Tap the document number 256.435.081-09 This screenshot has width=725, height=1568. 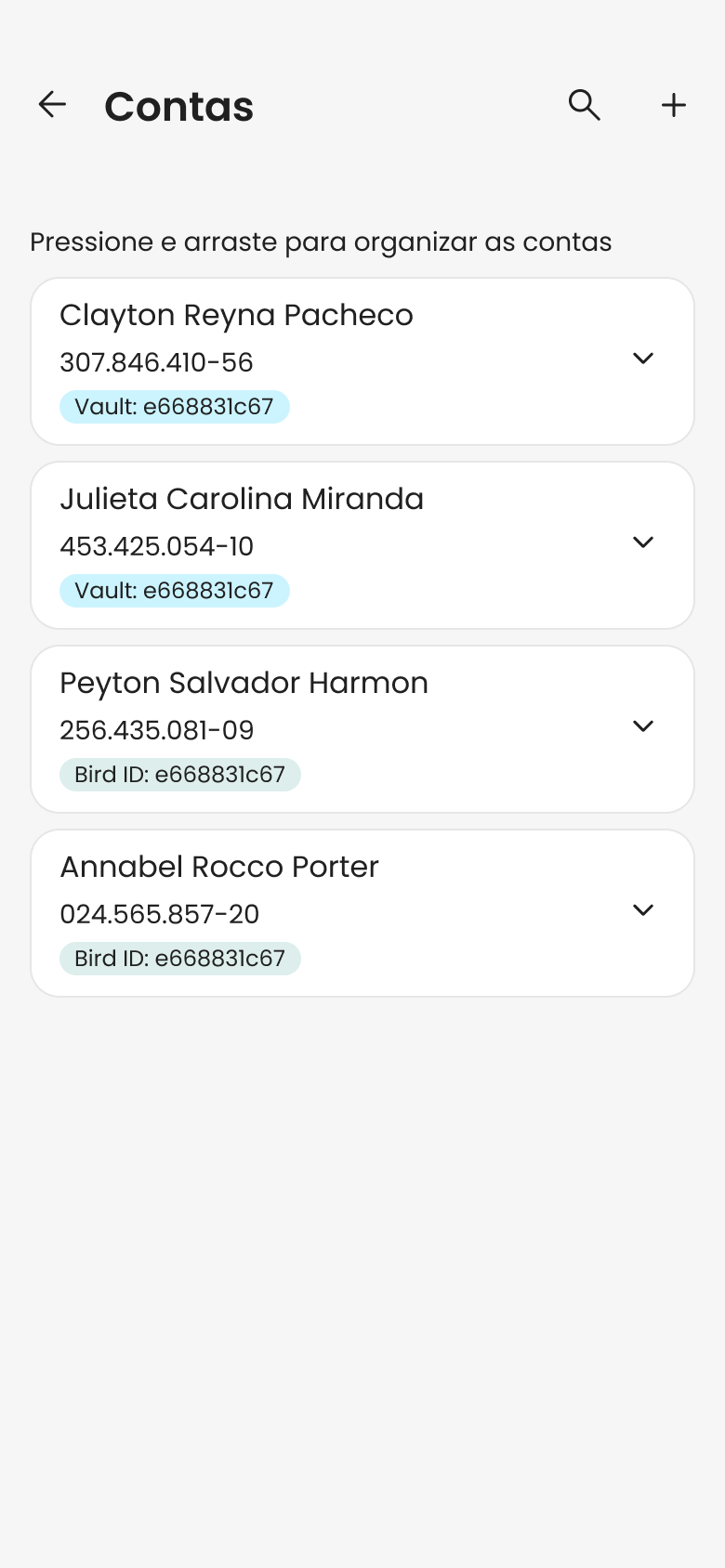(x=156, y=730)
